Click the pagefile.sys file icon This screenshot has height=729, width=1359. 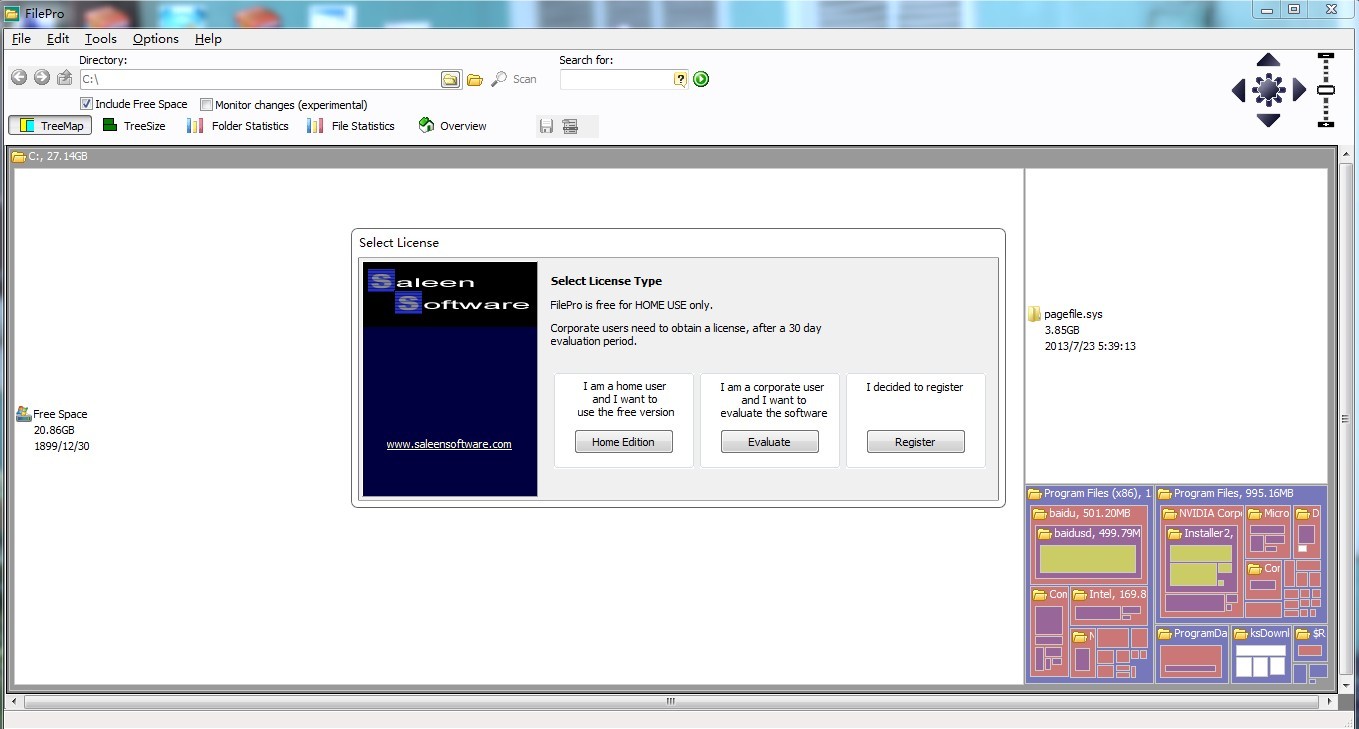[x=1035, y=314]
